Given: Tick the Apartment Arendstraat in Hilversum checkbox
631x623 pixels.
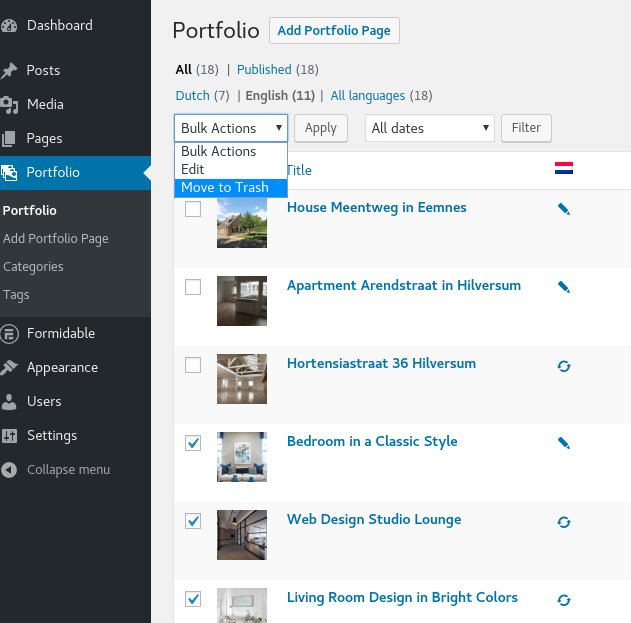Looking at the screenshot, I should pyautogui.click(x=193, y=287).
